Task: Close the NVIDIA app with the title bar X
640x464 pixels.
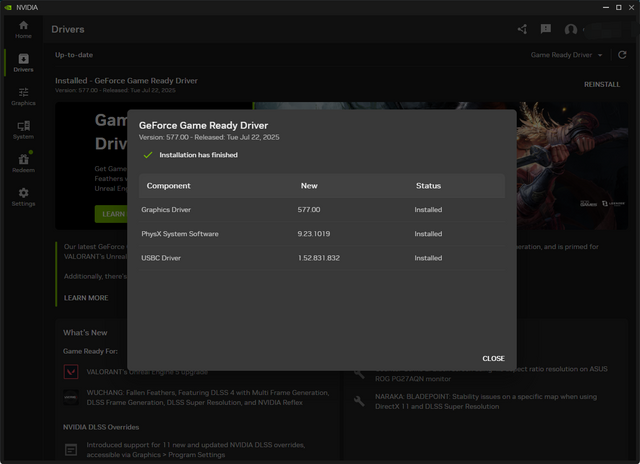Action: (x=631, y=7)
